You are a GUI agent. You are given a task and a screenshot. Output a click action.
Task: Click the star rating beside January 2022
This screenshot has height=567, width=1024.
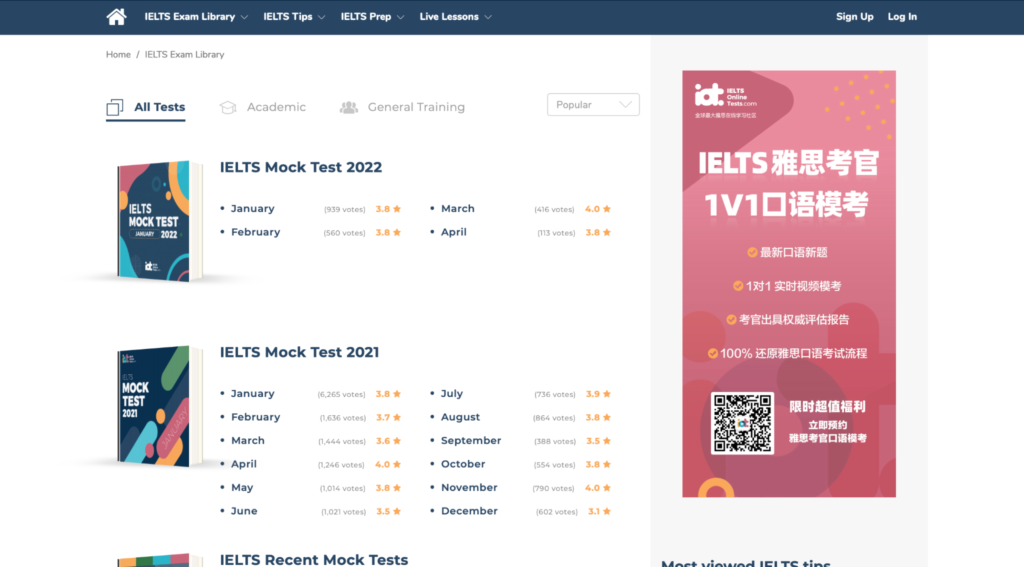[388, 209]
